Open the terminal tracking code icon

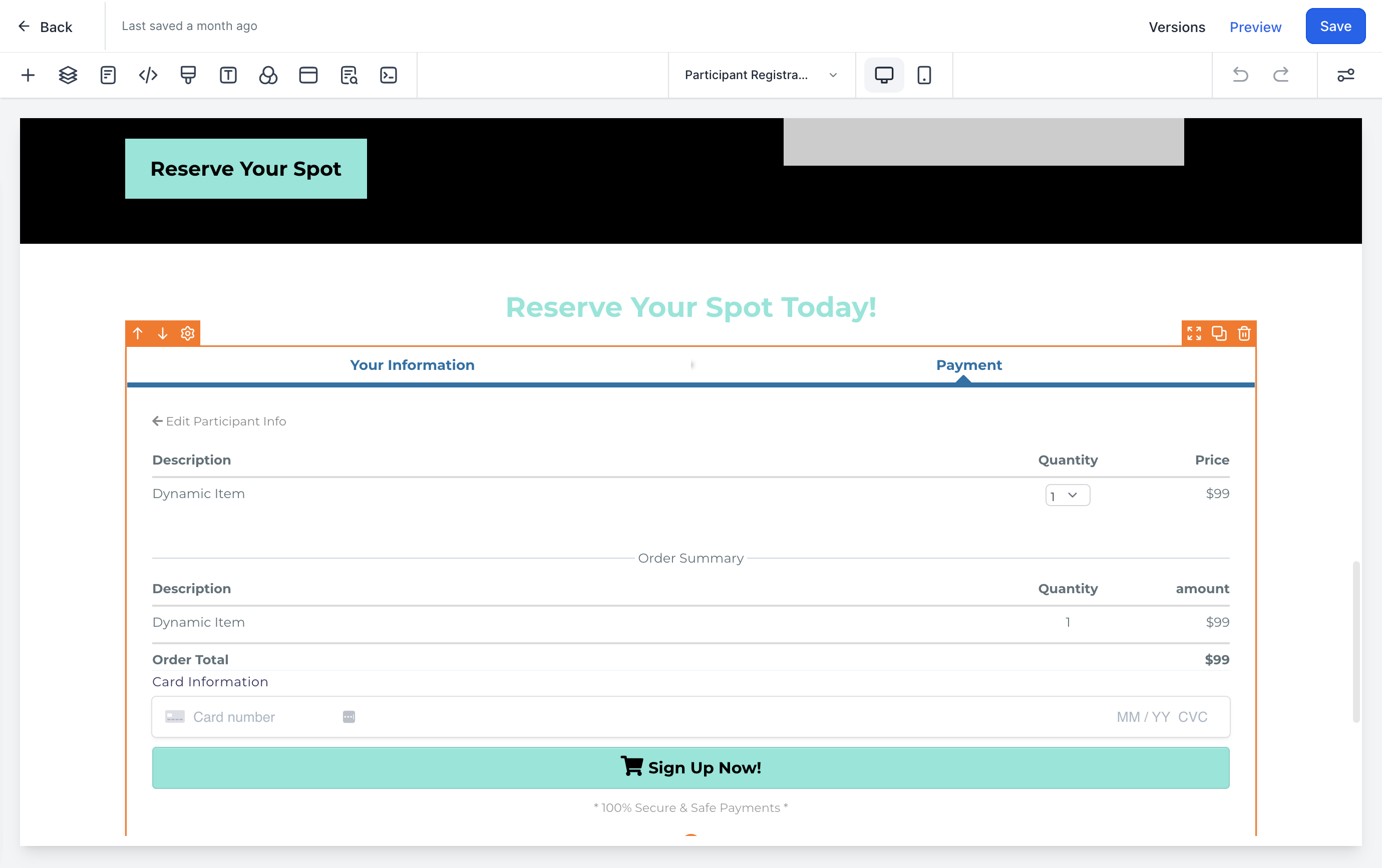[x=389, y=75]
